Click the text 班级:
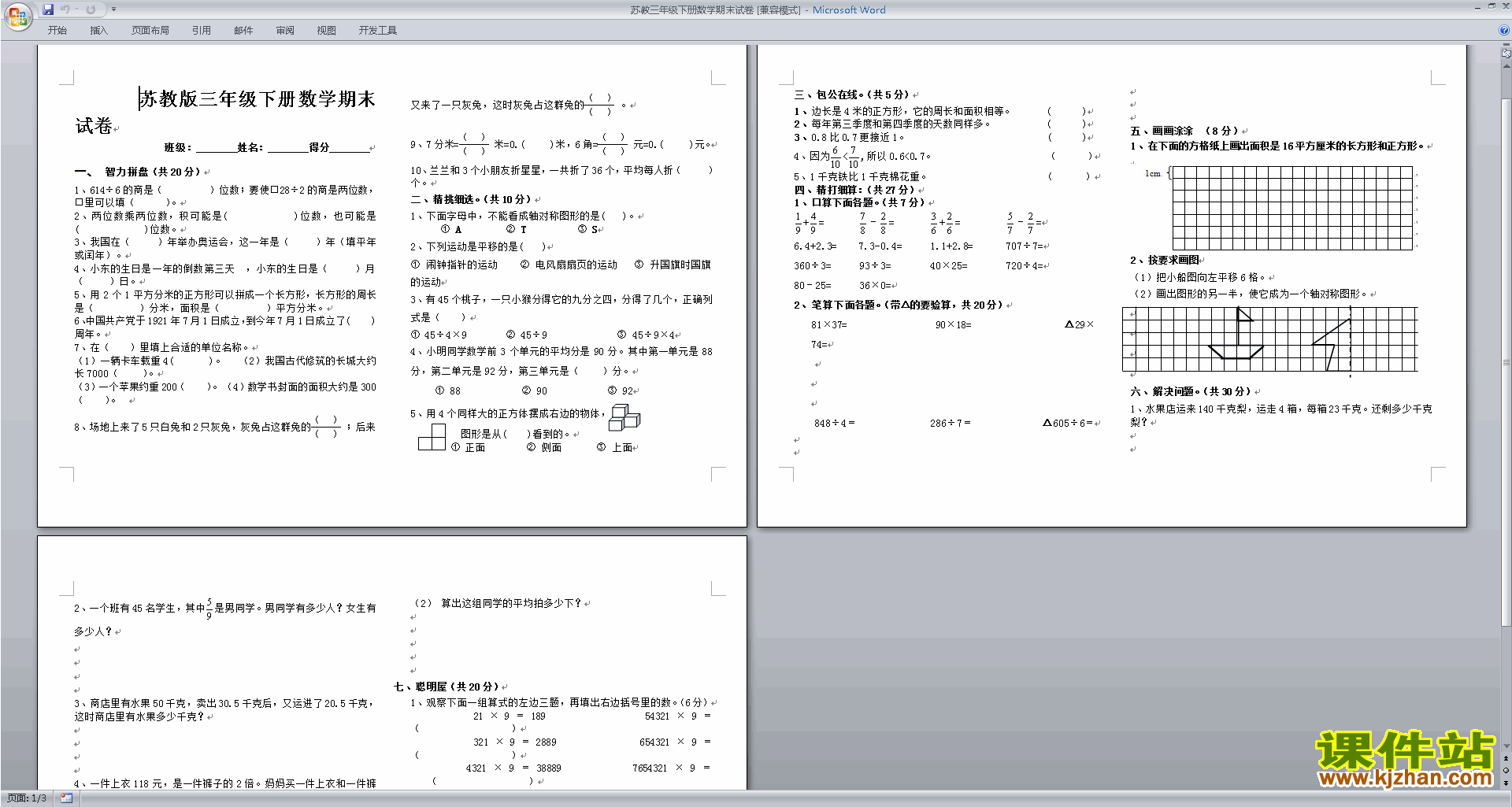Viewport: 1512px width, 807px height. 177,147
